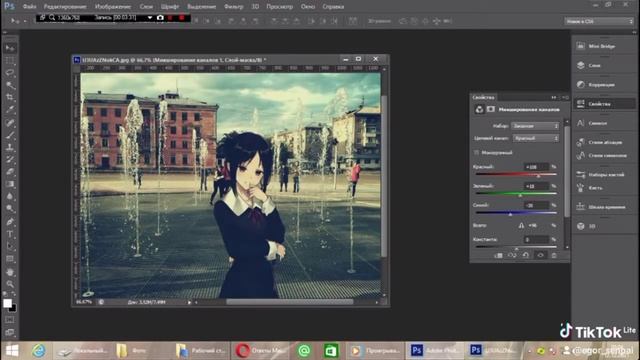Click the foreground white color swatch
The image size is (640, 360).
pyautogui.click(x=7, y=303)
